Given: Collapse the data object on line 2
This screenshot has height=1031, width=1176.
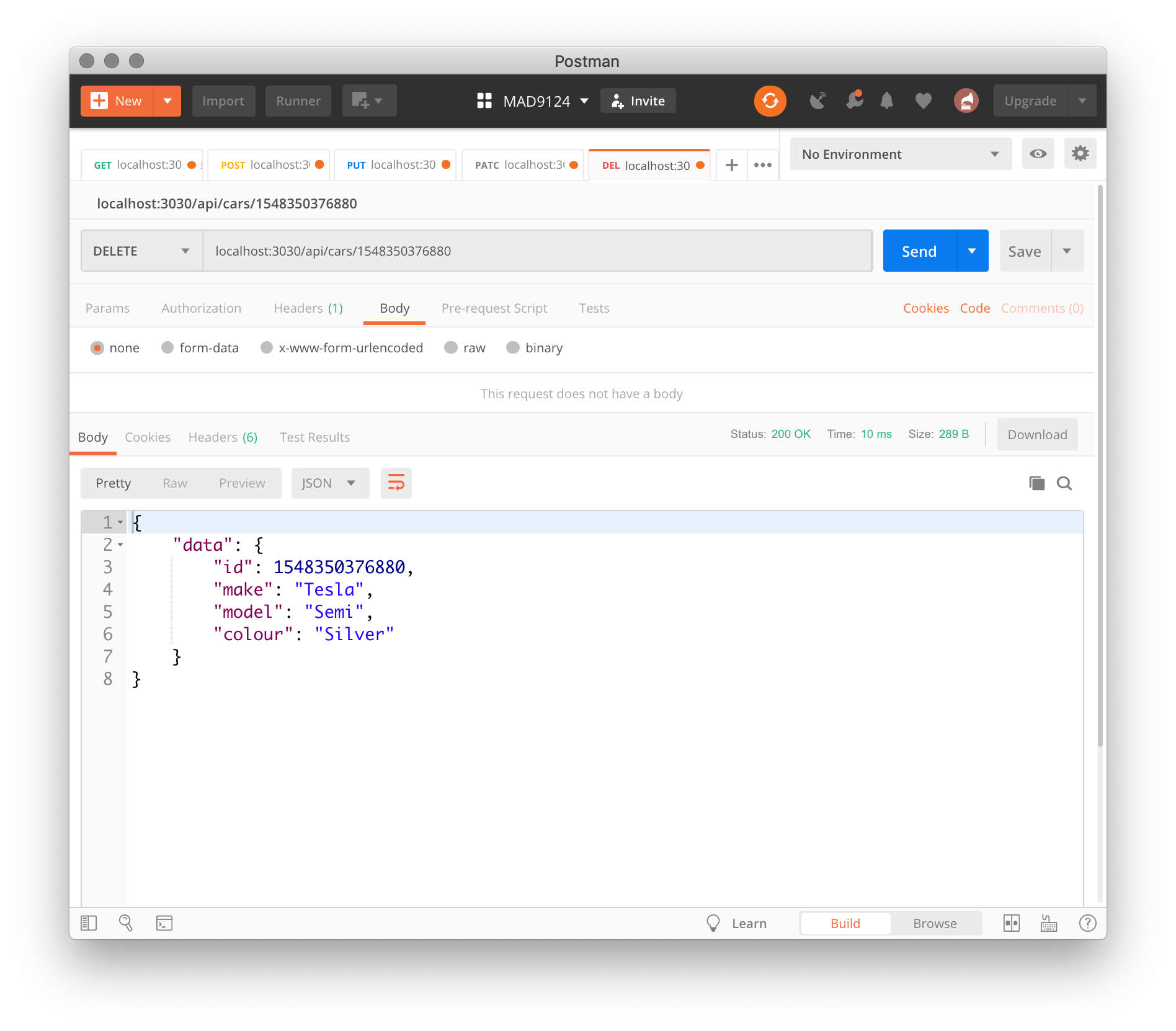Looking at the screenshot, I should click(120, 545).
